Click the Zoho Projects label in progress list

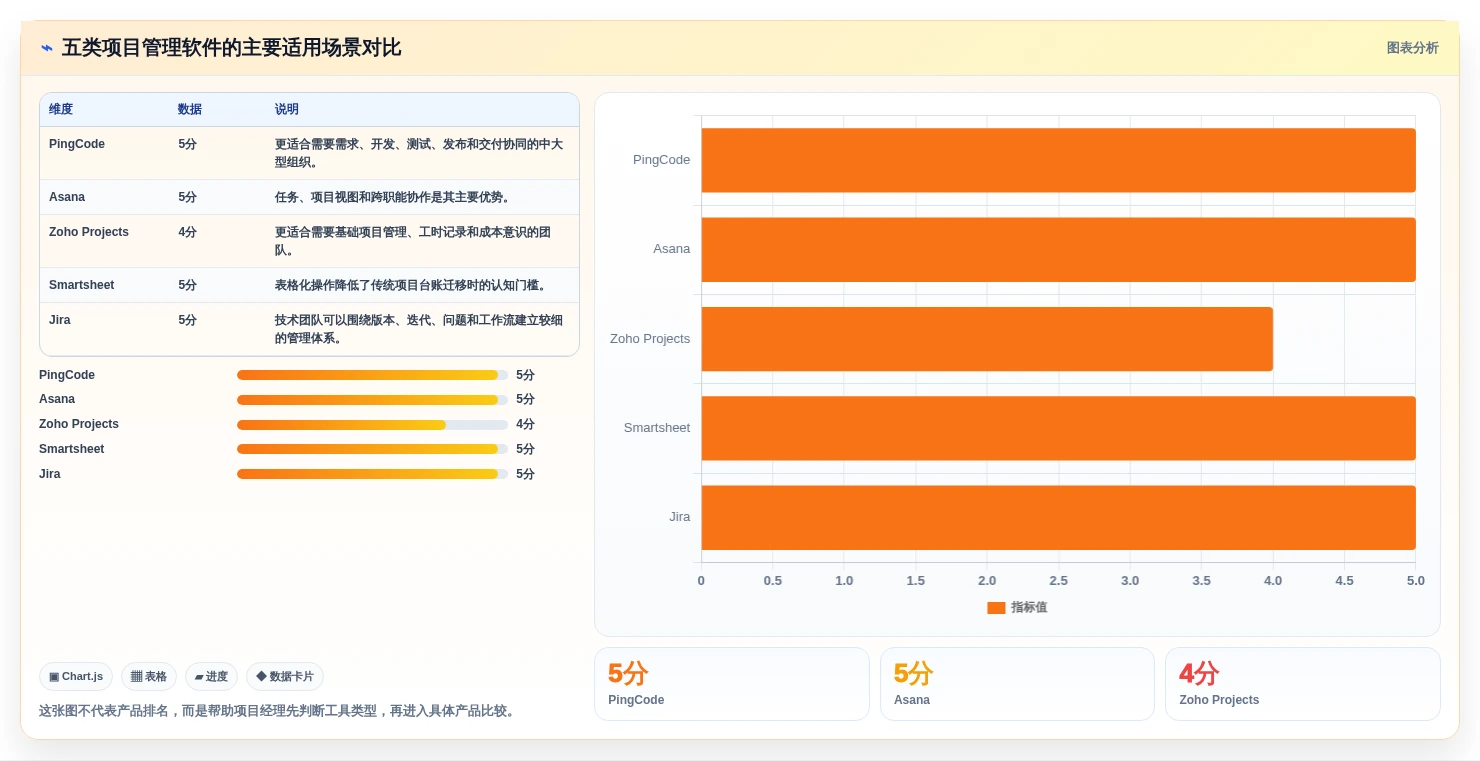click(x=79, y=424)
